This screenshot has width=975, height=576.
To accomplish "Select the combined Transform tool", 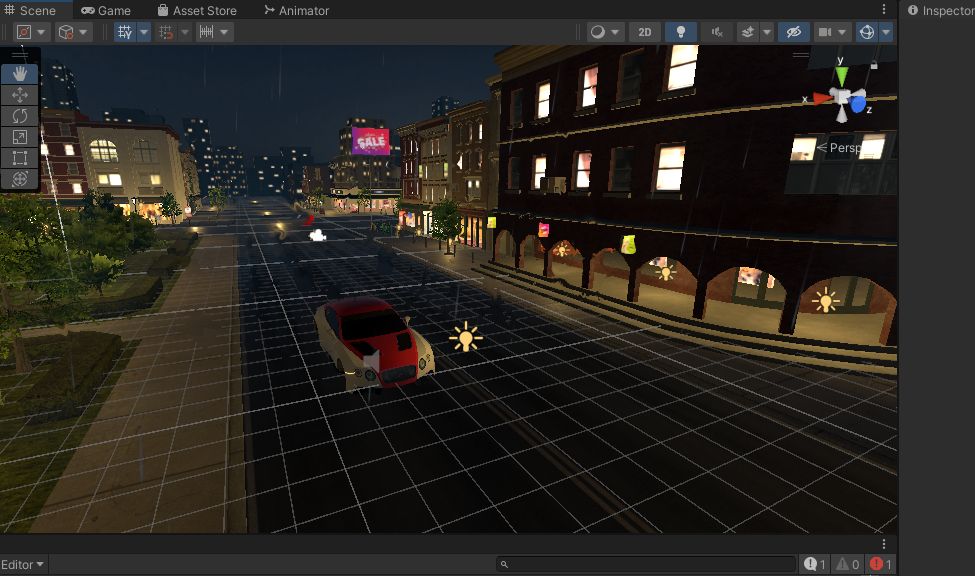I will 20,179.
